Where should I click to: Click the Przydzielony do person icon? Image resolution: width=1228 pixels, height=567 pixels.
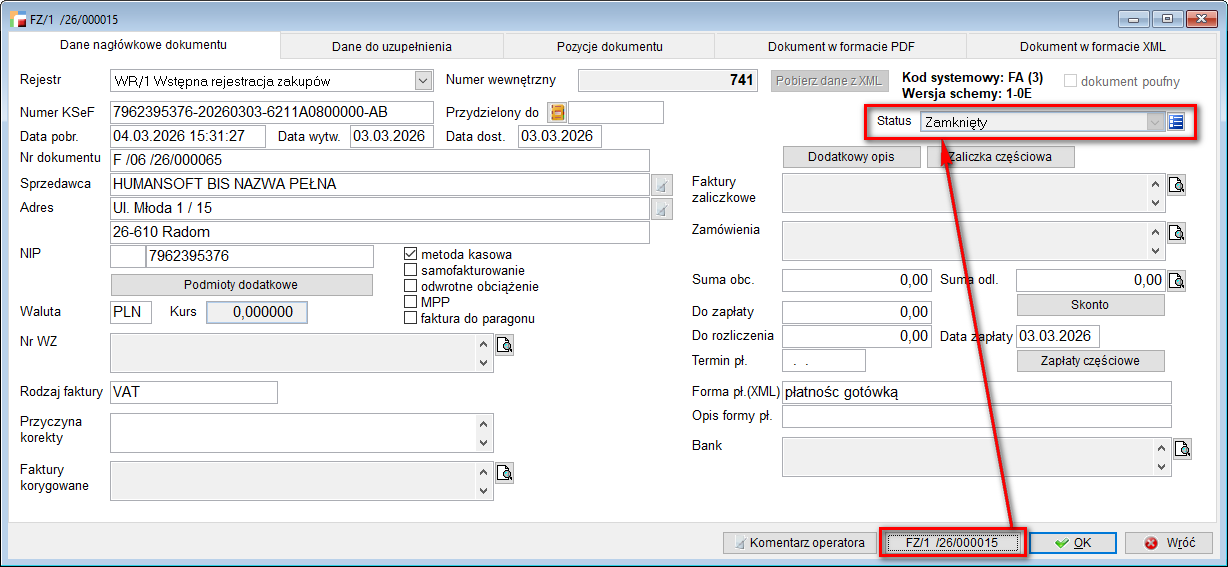point(558,112)
